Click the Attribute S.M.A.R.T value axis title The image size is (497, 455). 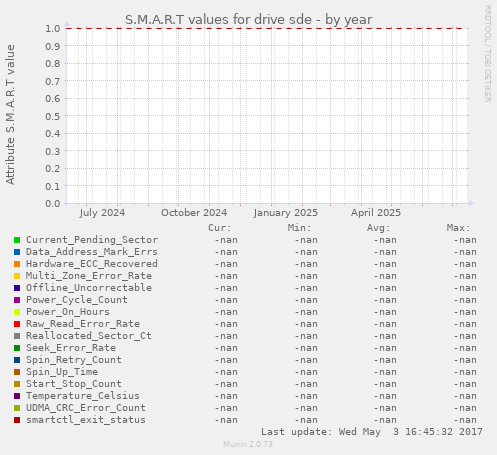10,115
